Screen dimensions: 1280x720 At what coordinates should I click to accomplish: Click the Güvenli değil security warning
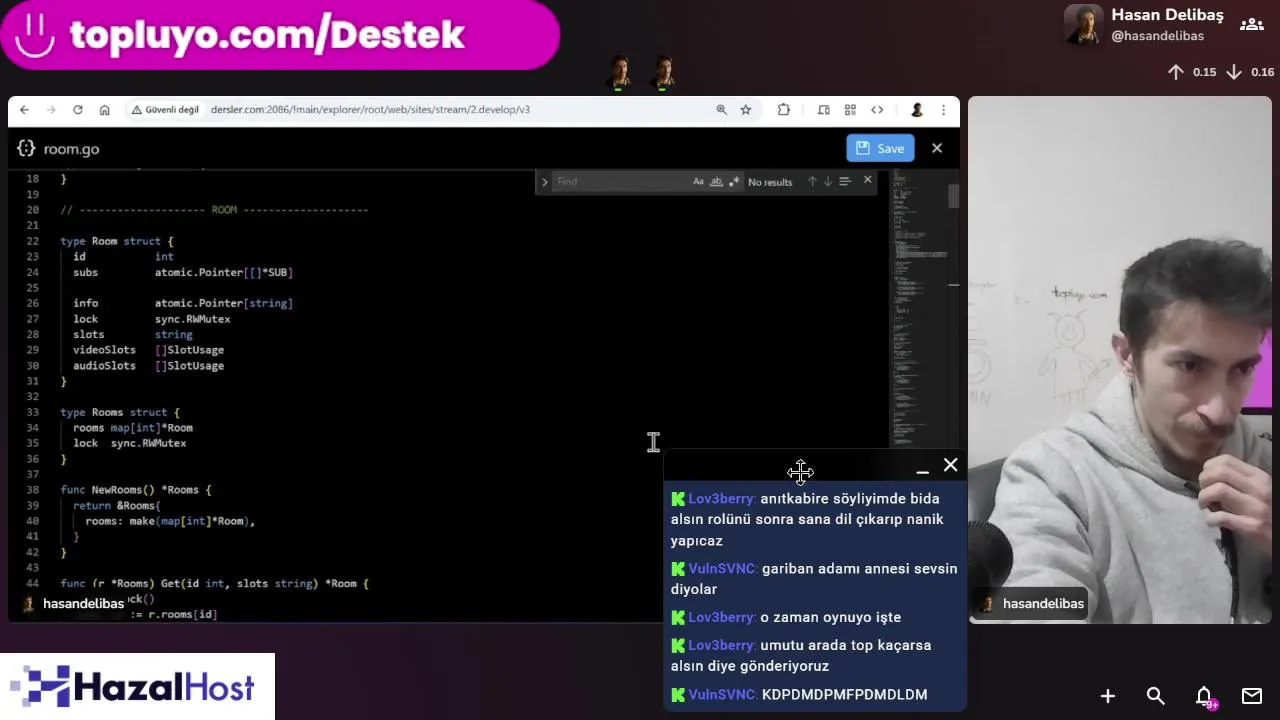click(165, 110)
